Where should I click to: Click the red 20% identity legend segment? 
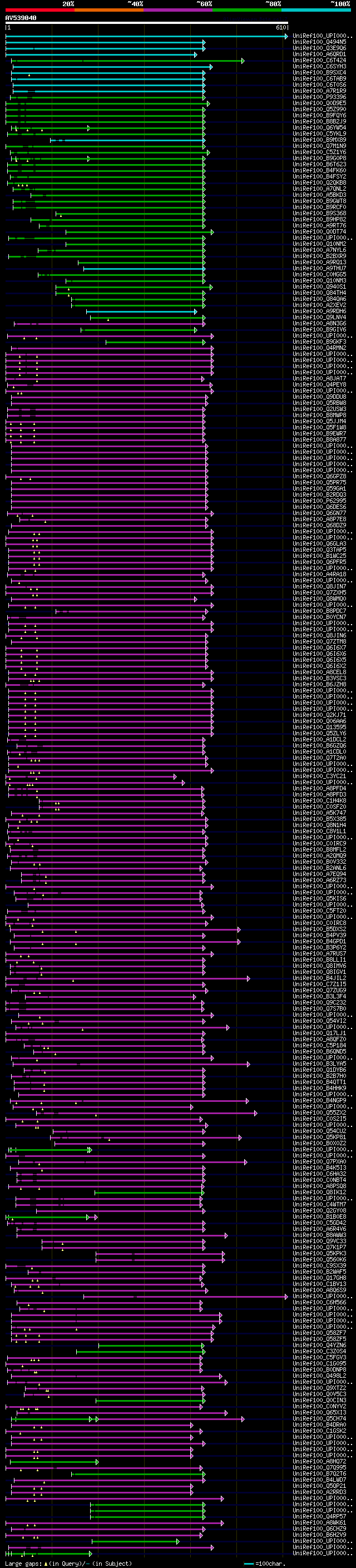[40, 10]
